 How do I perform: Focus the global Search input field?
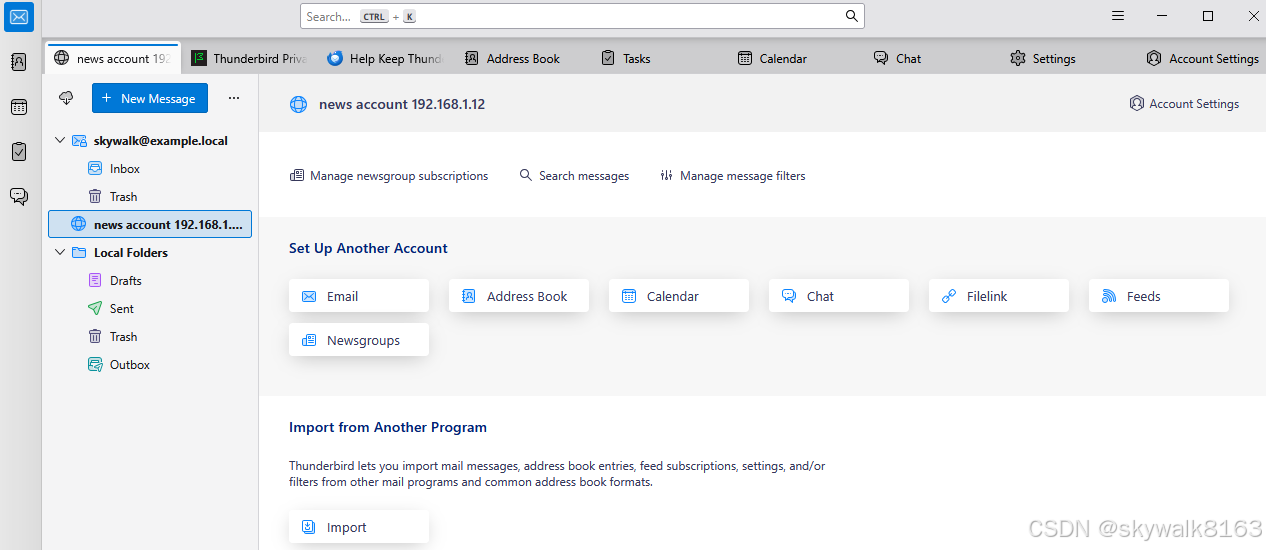[x=582, y=16]
